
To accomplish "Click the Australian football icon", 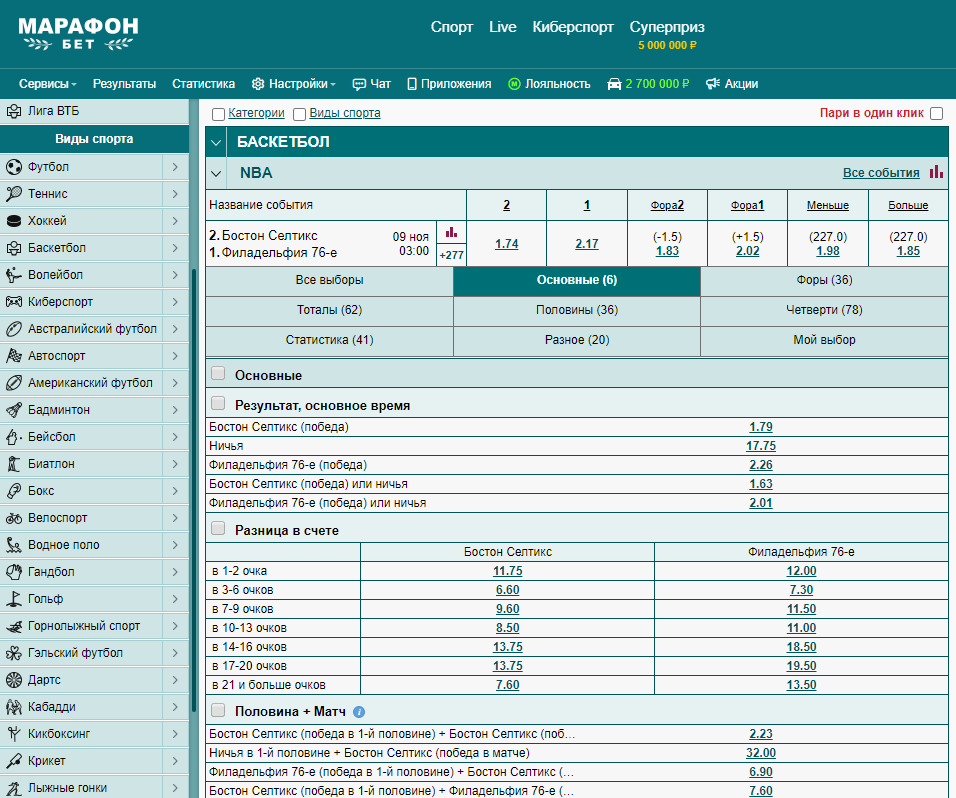I will (13, 329).
